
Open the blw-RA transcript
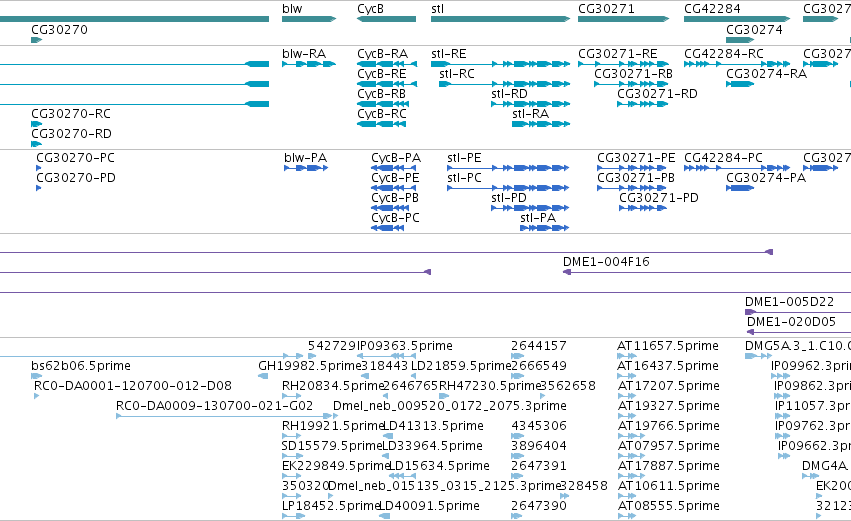(x=309, y=64)
